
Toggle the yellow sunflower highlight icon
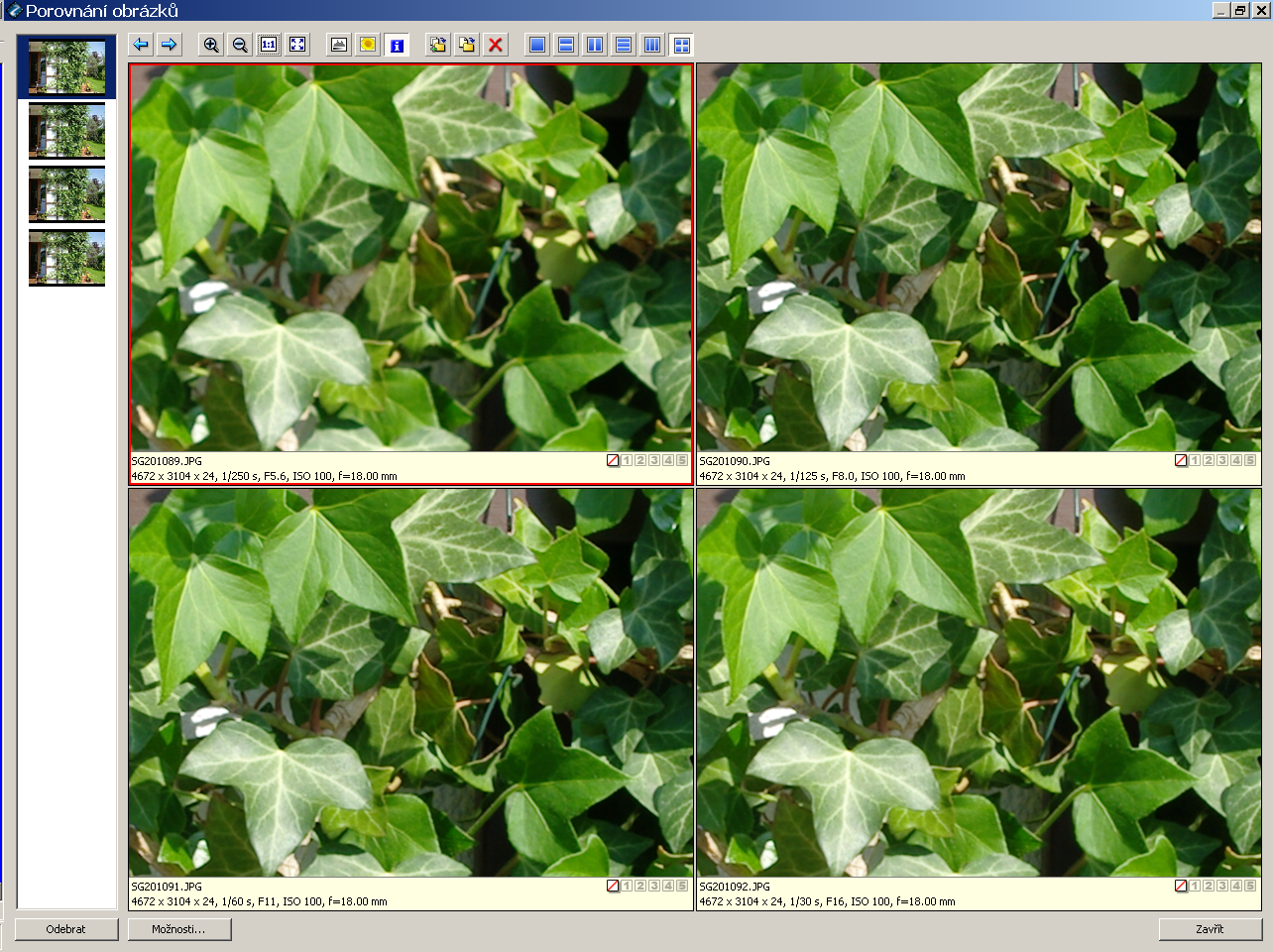pyautogui.click(x=368, y=45)
